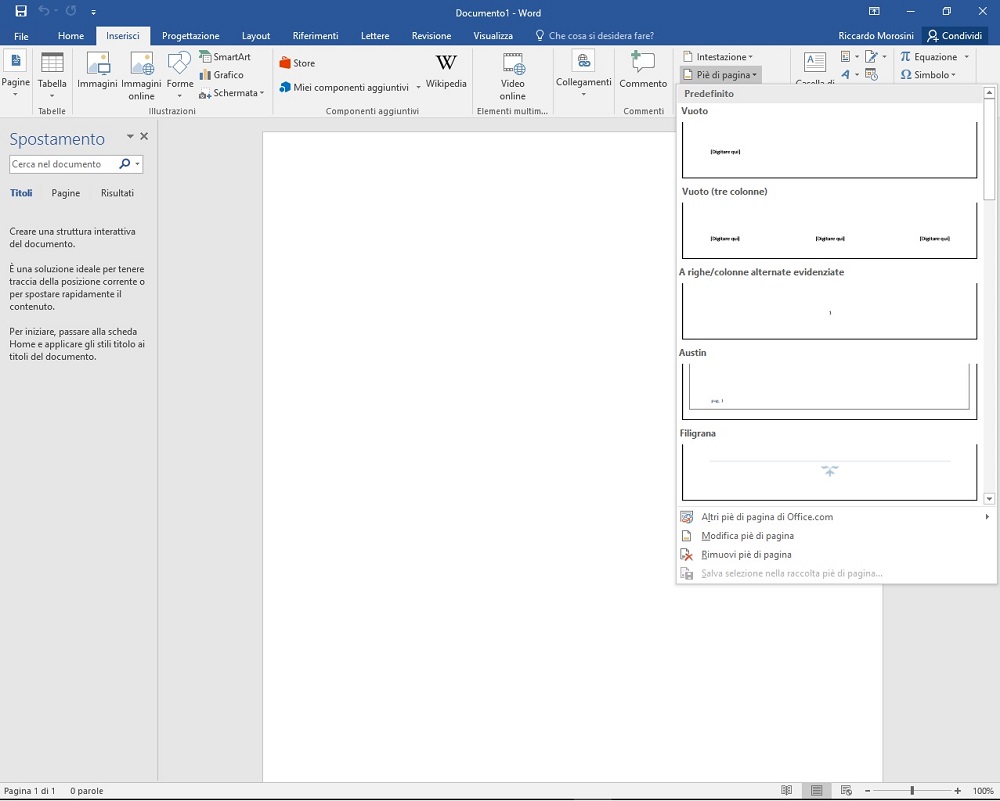Switch to the Revisione tab
This screenshot has height=801, width=1000.
(431, 36)
